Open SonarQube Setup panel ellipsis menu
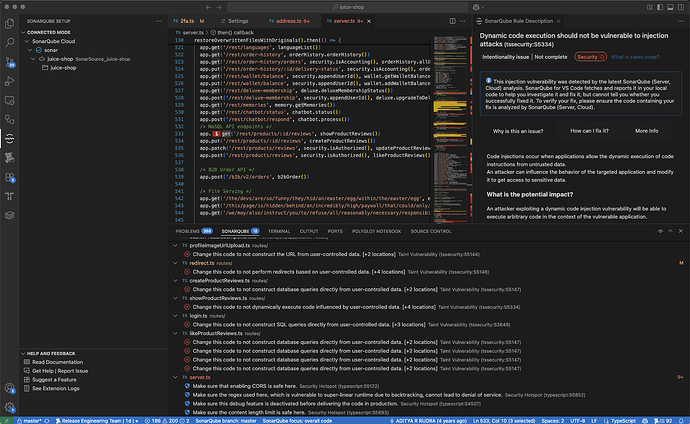 click(159, 21)
